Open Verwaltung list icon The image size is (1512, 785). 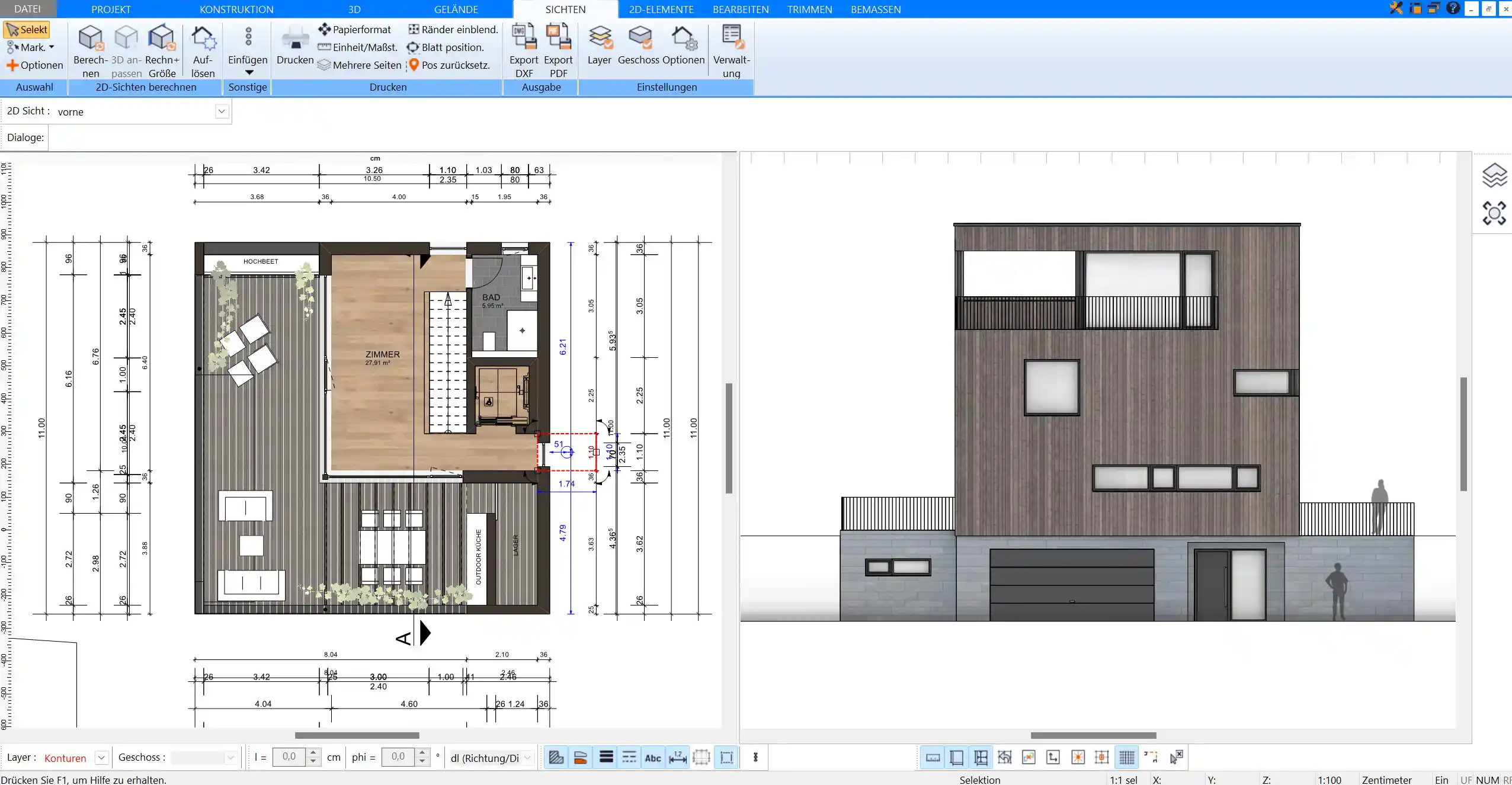(732, 37)
